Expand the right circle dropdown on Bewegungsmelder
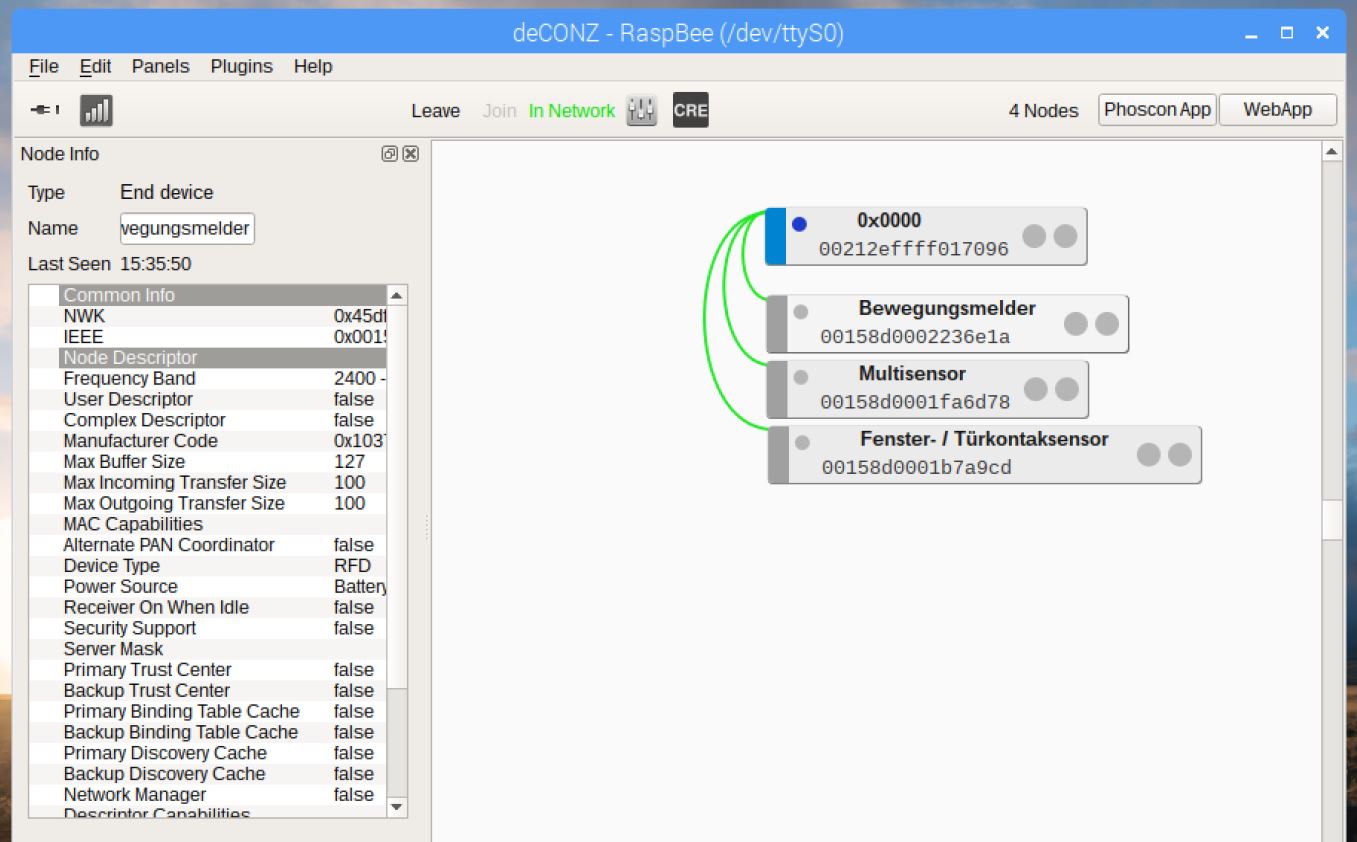The image size is (1357, 842). pos(1107,324)
